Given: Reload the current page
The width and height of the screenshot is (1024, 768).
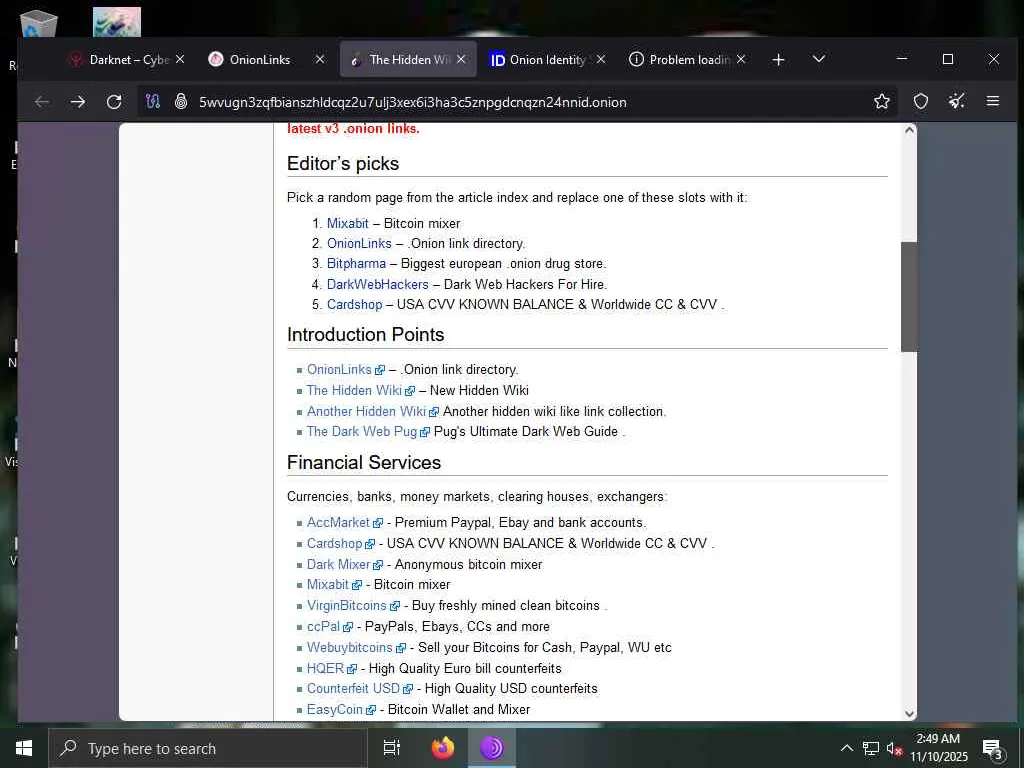Looking at the screenshot, I should click(114, 102).
